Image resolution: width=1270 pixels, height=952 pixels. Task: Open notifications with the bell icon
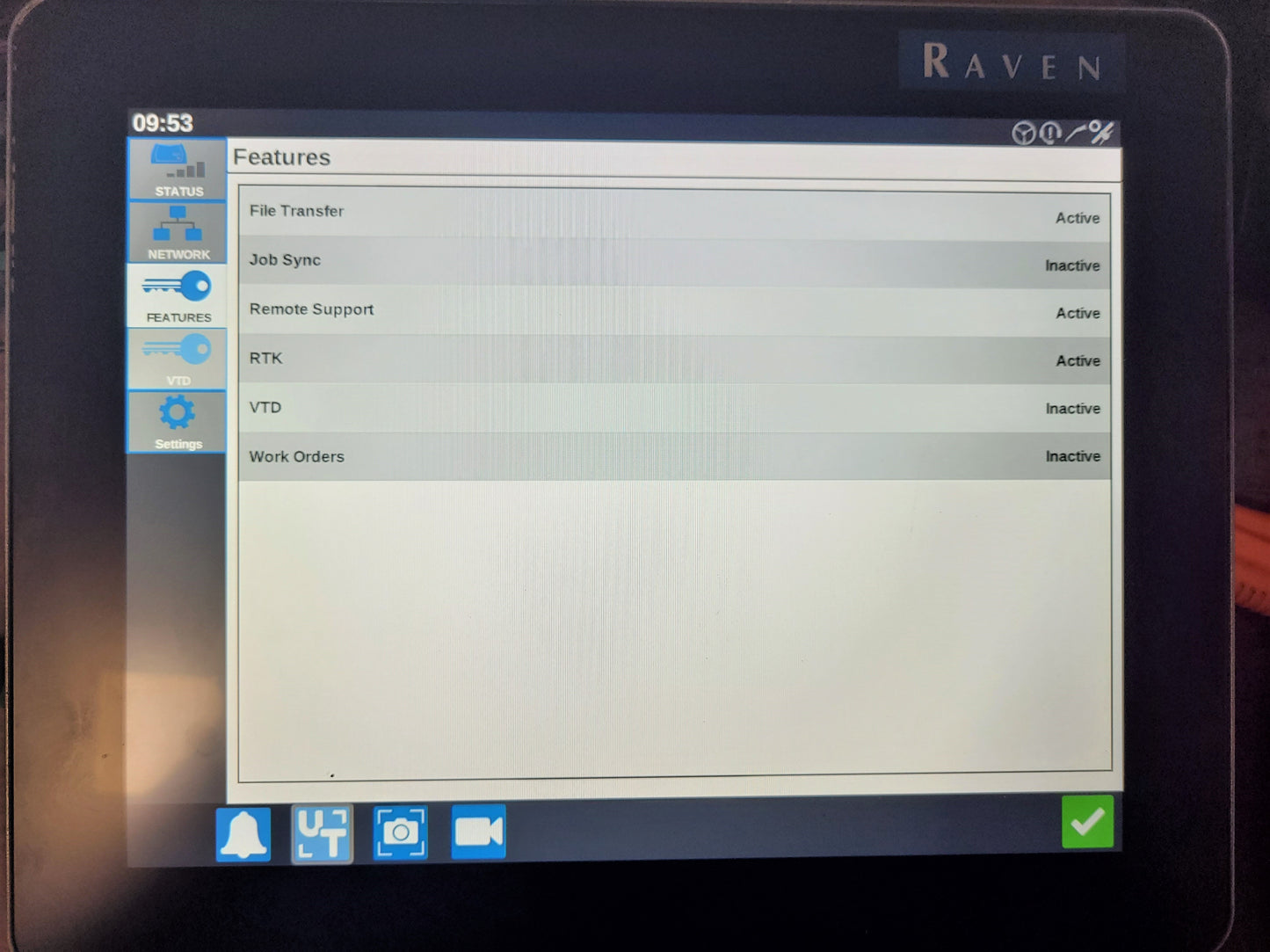(x=243, y=833)
